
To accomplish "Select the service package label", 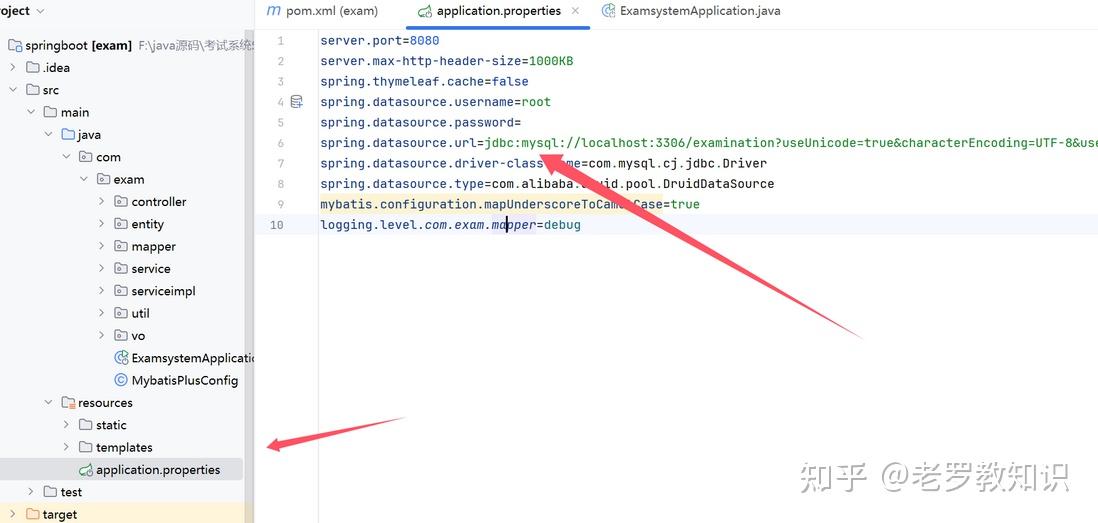I will (x=151, y=269).
